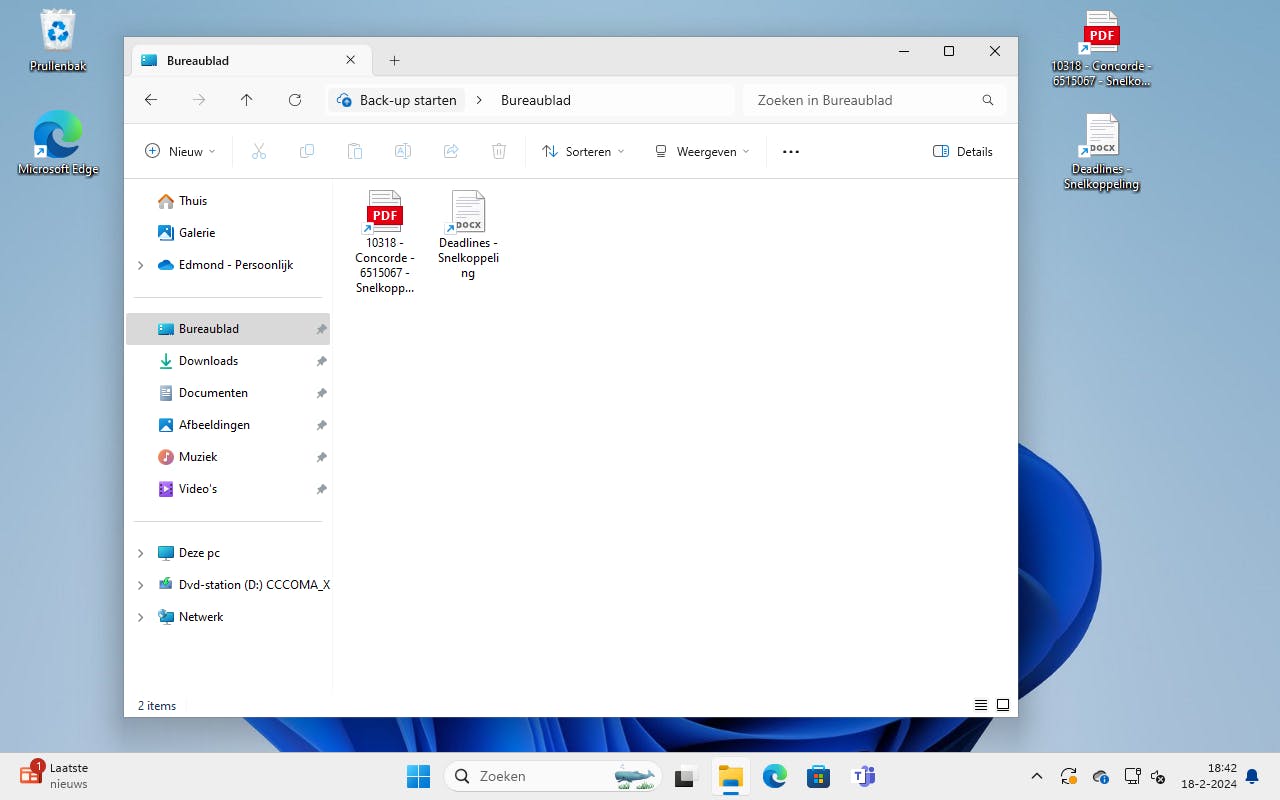
Task: Unpin Bureaublad from quick access
Action: point(321,329)
